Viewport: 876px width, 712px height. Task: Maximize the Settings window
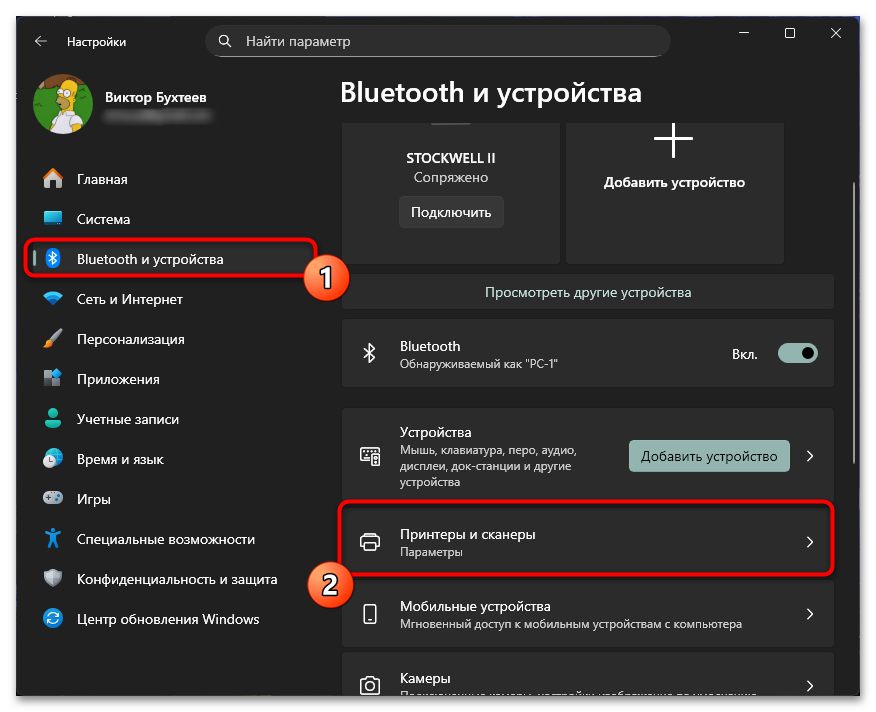coord(789,33)
